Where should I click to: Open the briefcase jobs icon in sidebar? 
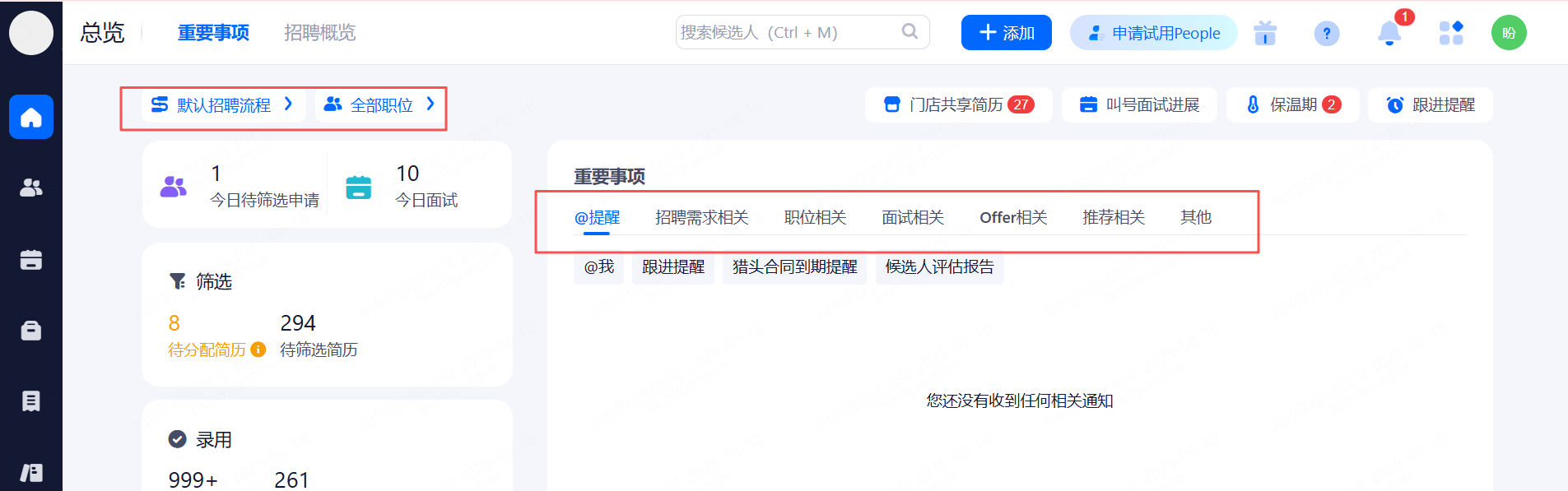click(31, 331)
